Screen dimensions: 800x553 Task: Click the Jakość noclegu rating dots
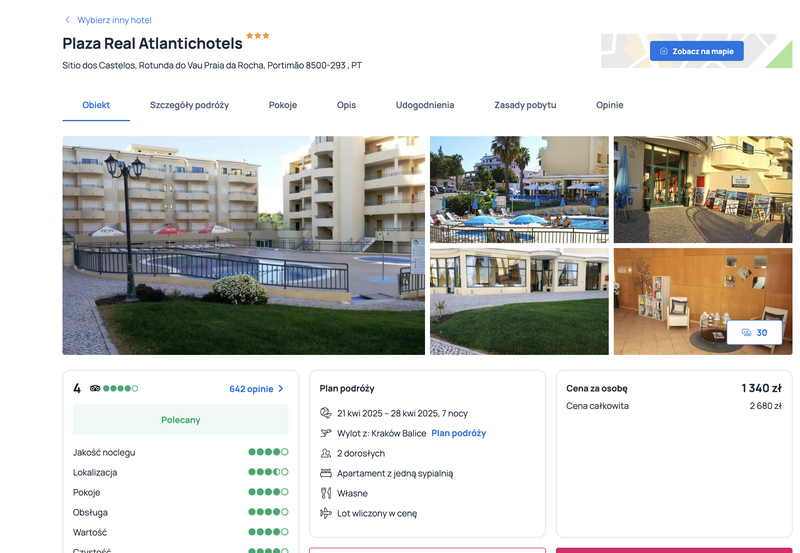pyautogui.click(x=268, y=452)
